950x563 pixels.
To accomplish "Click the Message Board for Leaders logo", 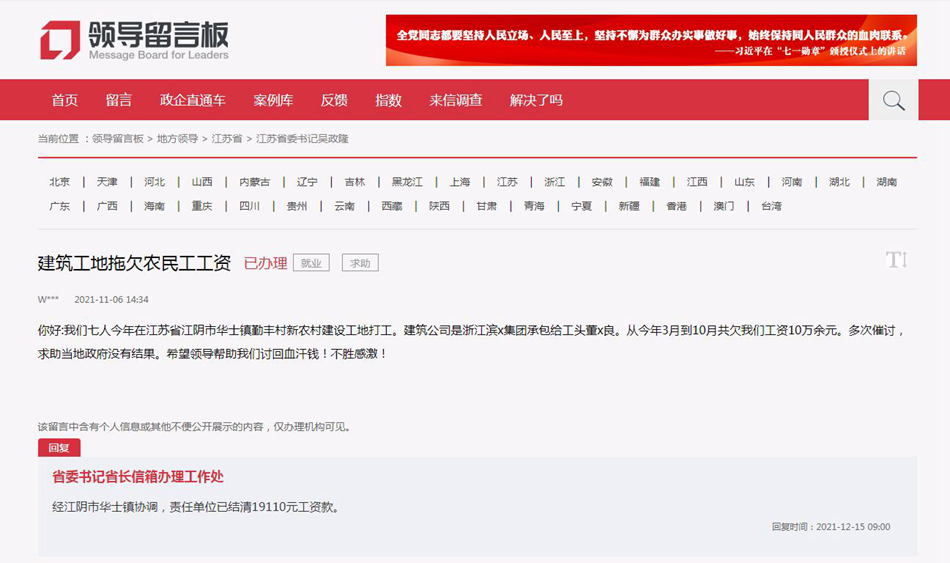I will tap(134, 40).
